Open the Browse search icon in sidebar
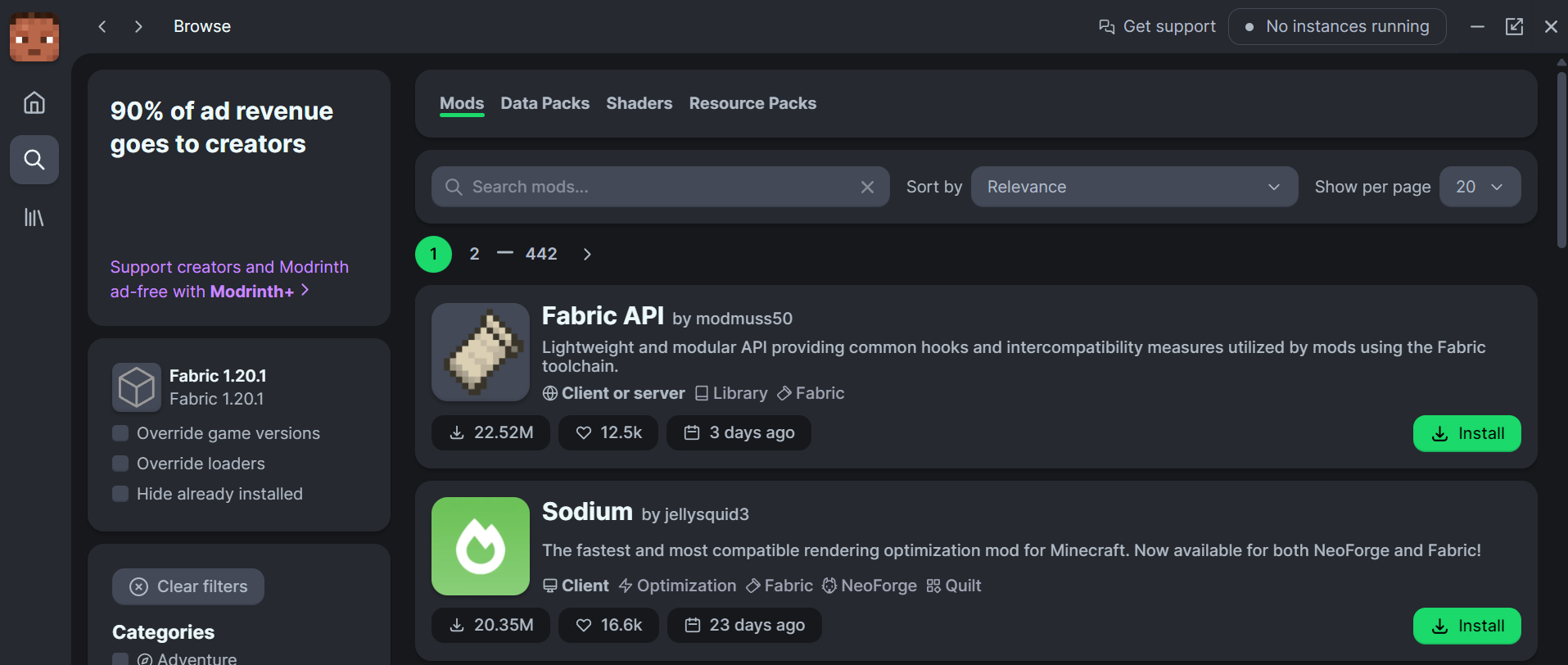This screenshot has width=1568, height=665. pos(34,159)
